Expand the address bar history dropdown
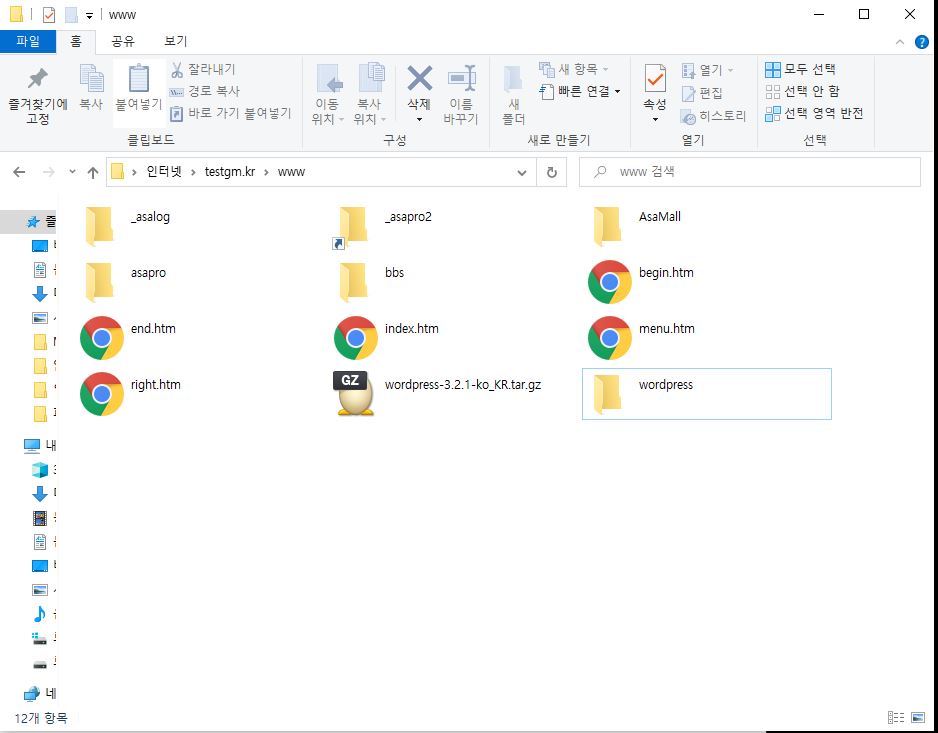Image resolution: width=938 pixels, height=733 pixels. pos(522,172)
